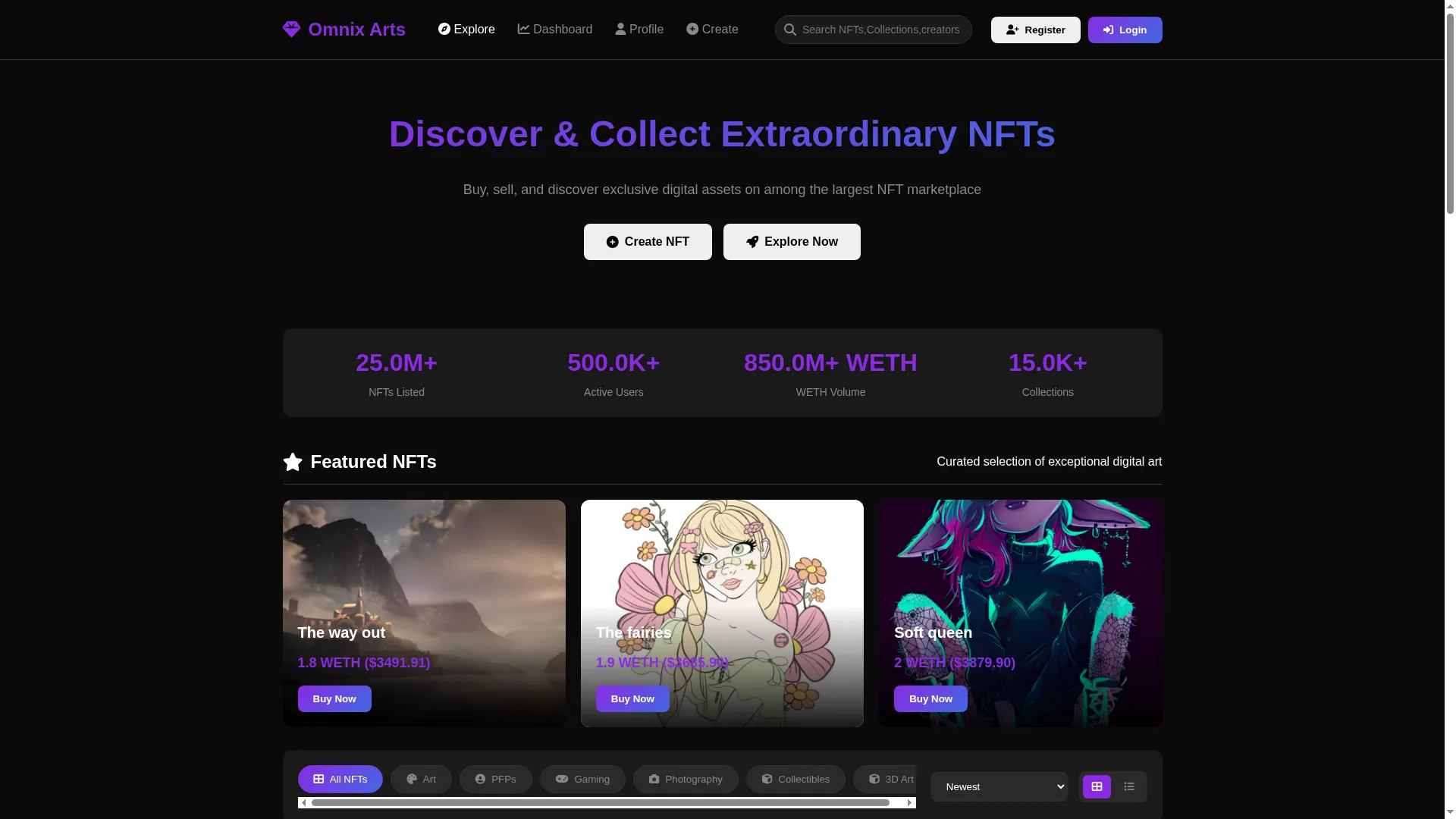Buy The fairies NFT
Screen dimensions: 1456x819
tap(632, 698)
